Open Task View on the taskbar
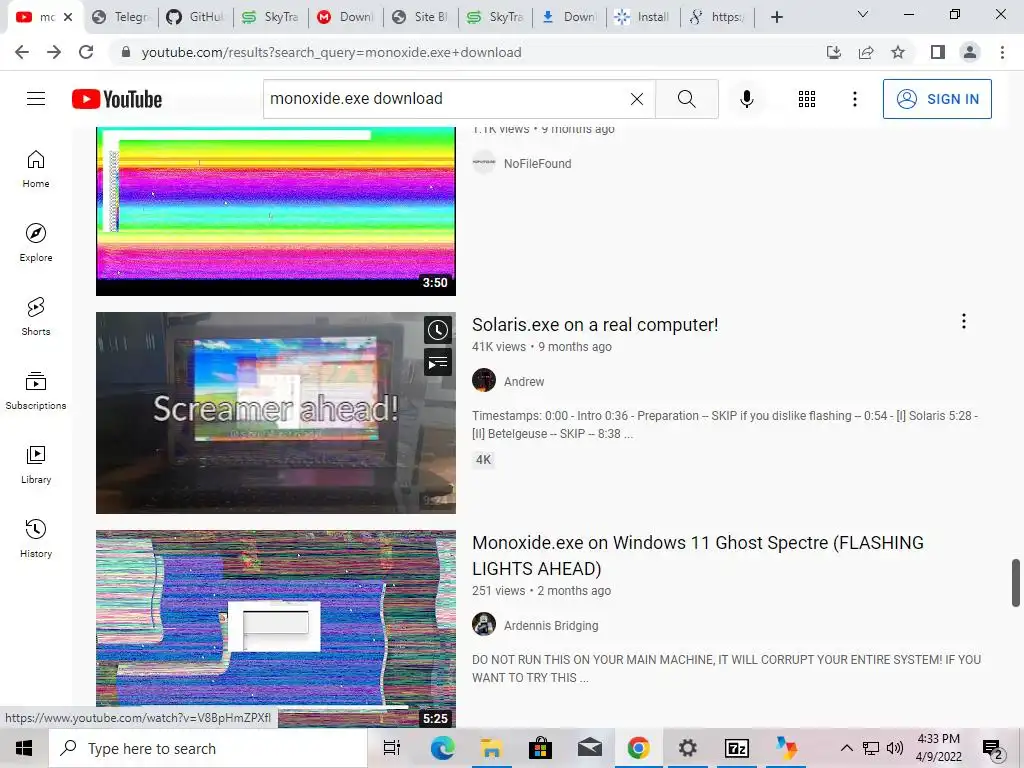Screen dimensions: 1024x768 (392, 748)
